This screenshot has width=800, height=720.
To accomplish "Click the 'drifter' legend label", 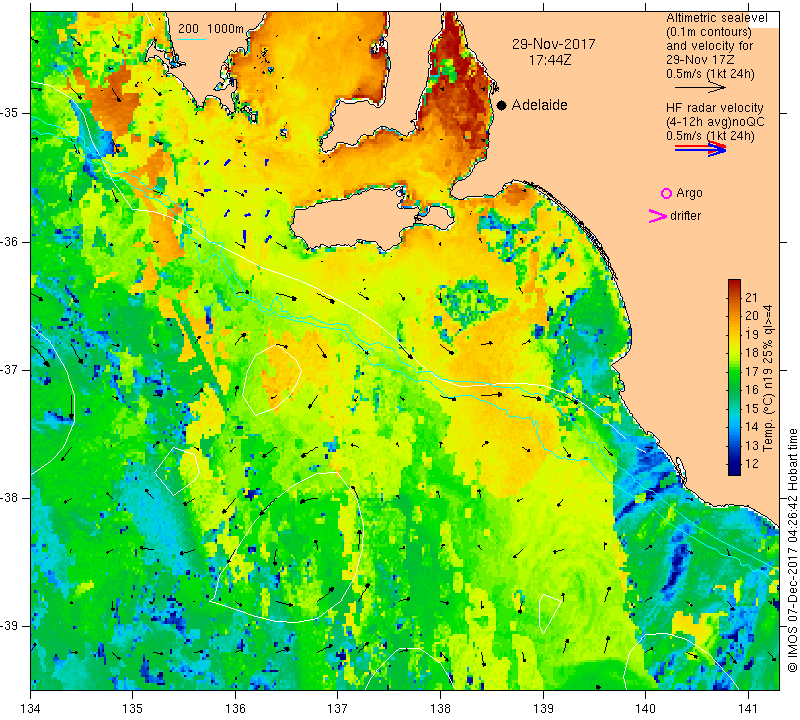I will pyautogui.click(x=685, y=216).
